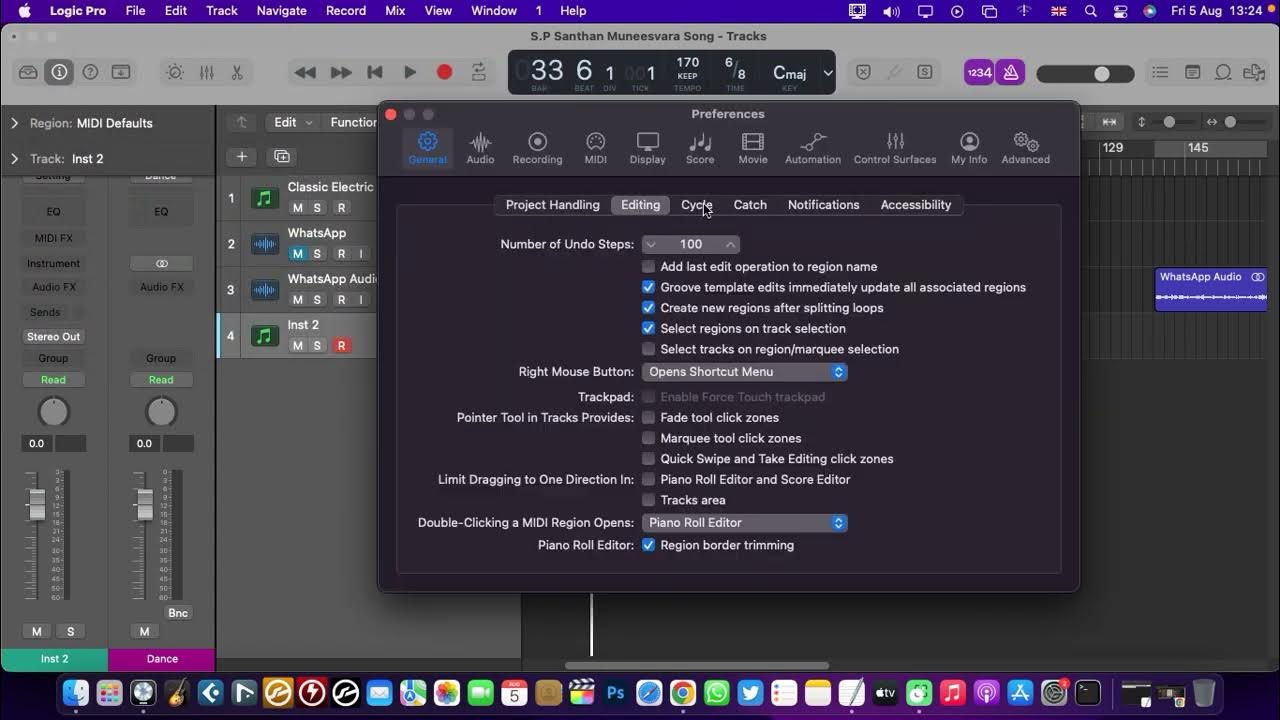
Task: Toggle the Metronome click button
Action: 1010,72
